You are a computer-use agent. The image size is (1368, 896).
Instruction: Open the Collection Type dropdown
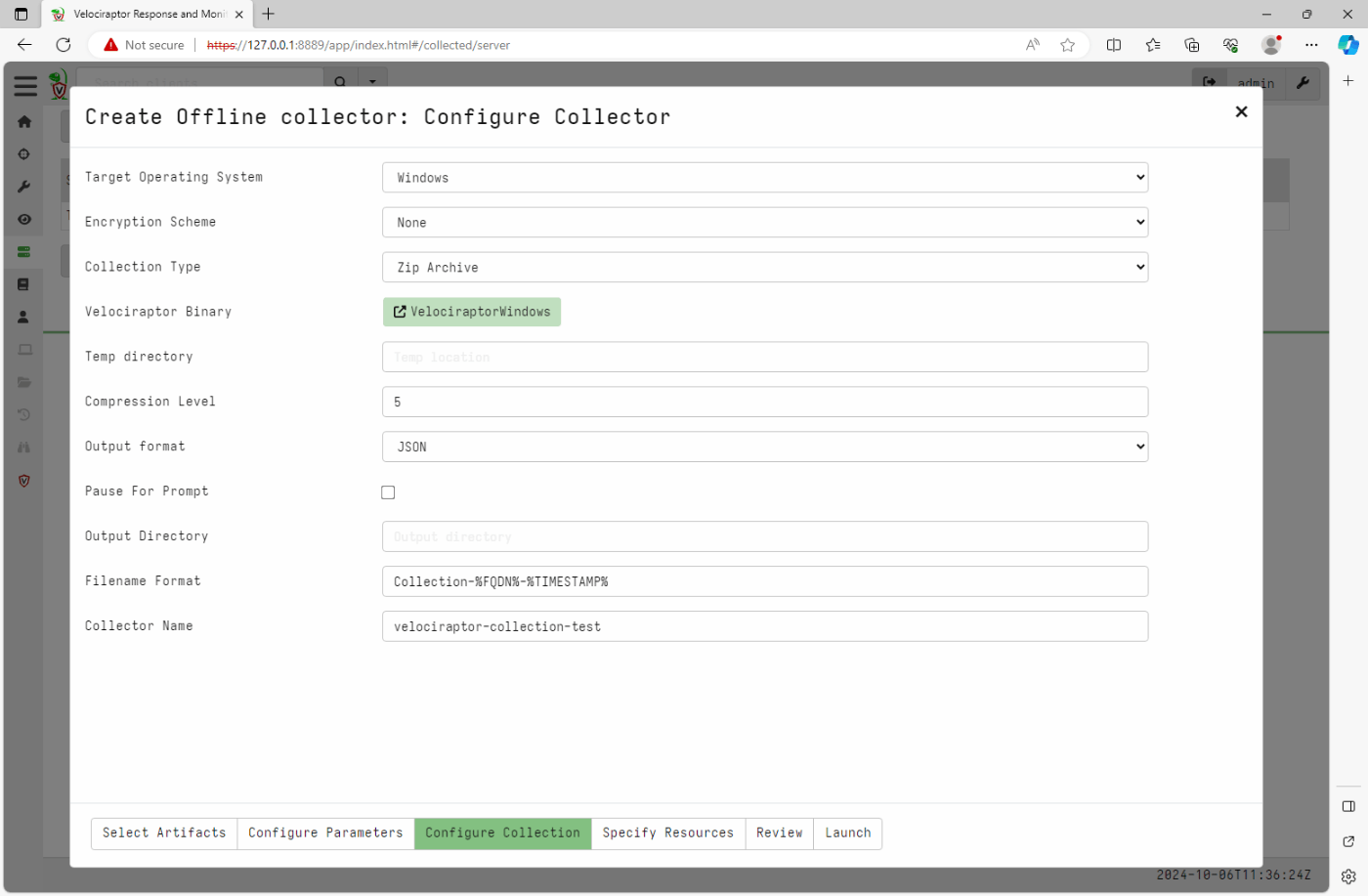[765, 268]
